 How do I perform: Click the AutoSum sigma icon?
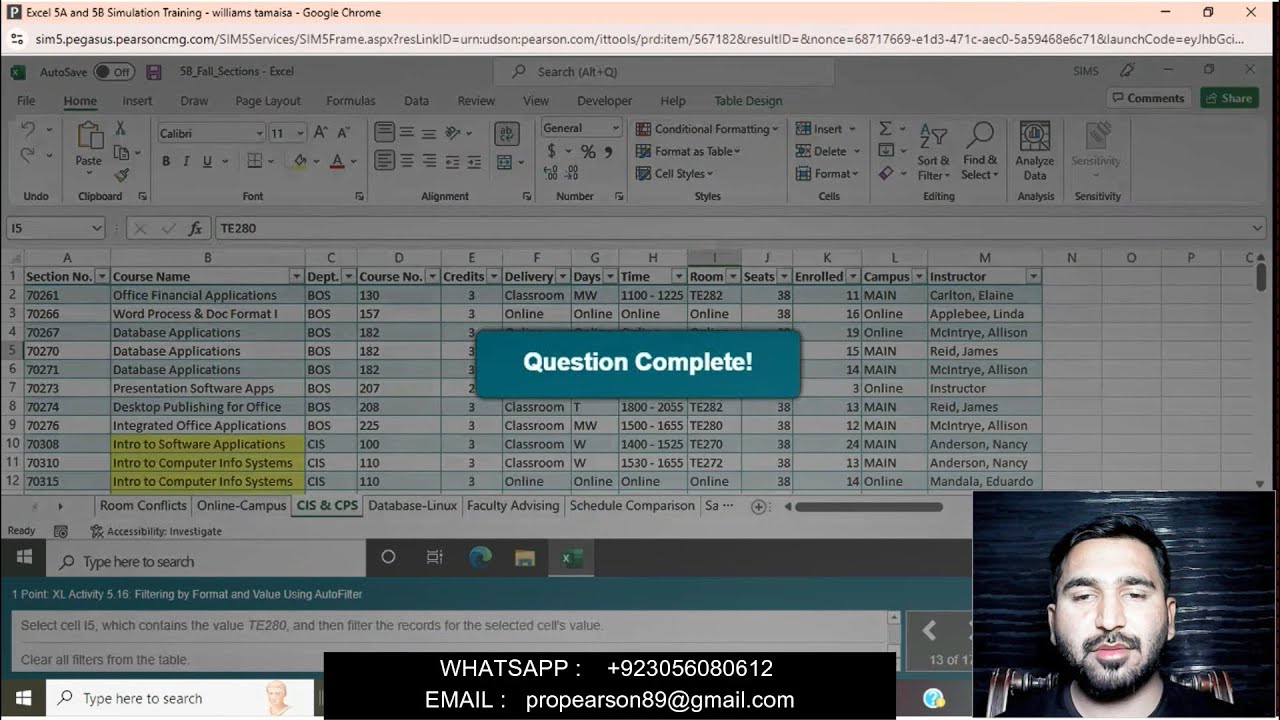click(x=885, y=128)
